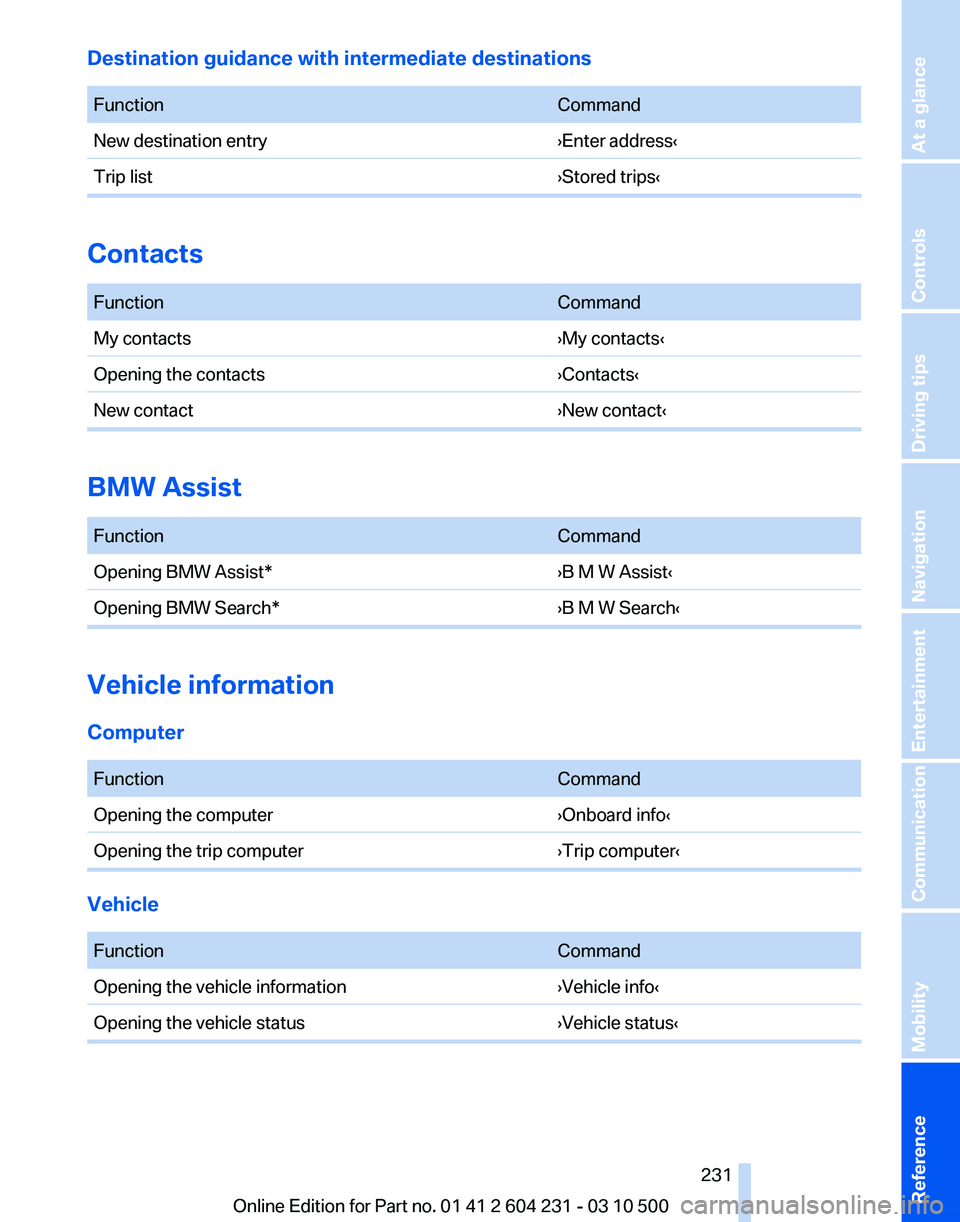Click the ›My contacts‹ command

coord(612,339)
